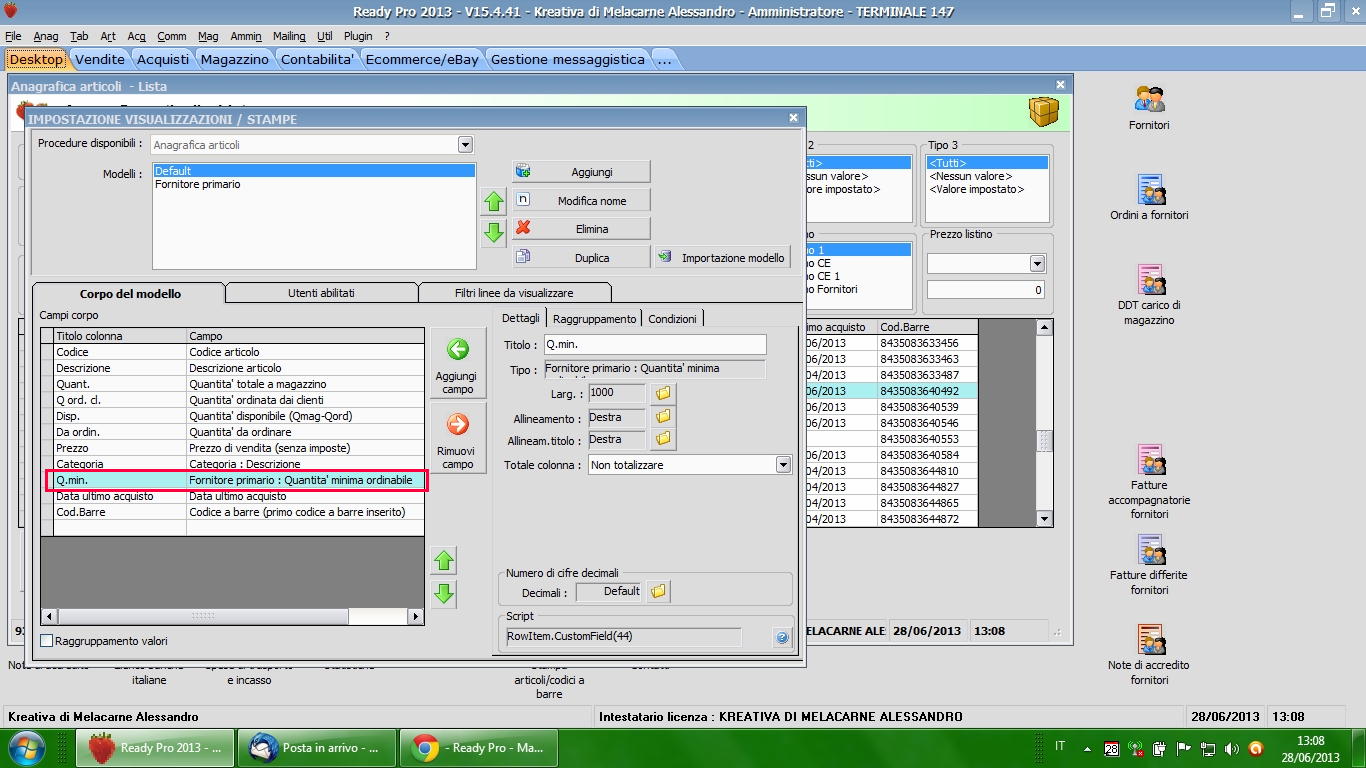The image size is (1366, 768).
Task: Click the package box icon in Anagrafica articoli
Action: (x=1044, y=112)
